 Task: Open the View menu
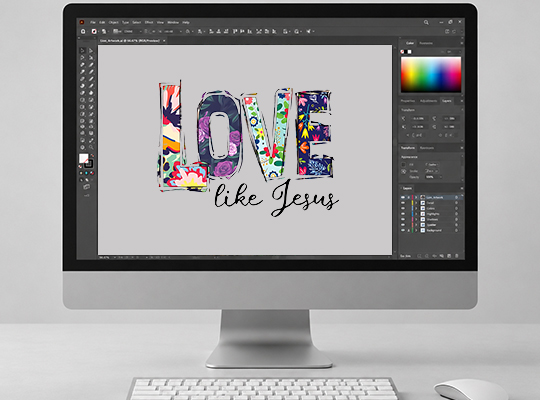160,22
